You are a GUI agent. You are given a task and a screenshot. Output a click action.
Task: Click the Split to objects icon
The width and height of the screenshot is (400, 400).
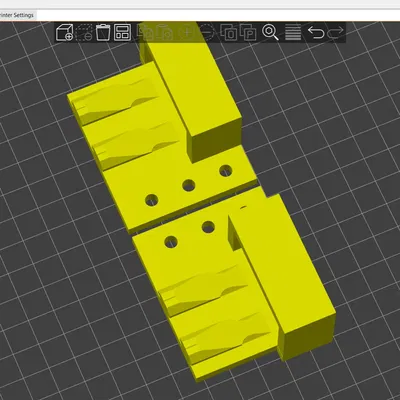pyautogui.click(x=229, y=32)
